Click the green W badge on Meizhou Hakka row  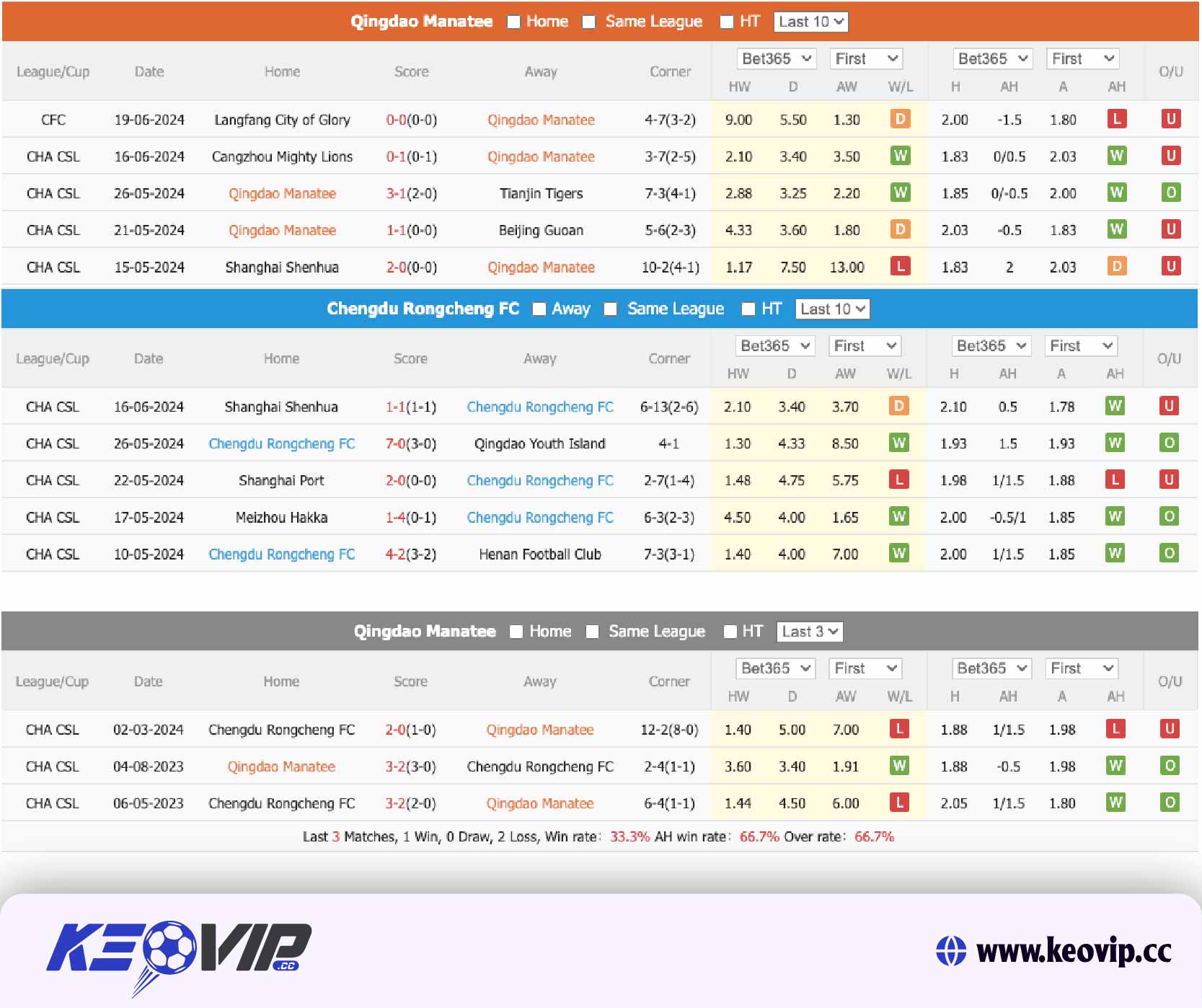pyautogui.click(x=900, y=517)
